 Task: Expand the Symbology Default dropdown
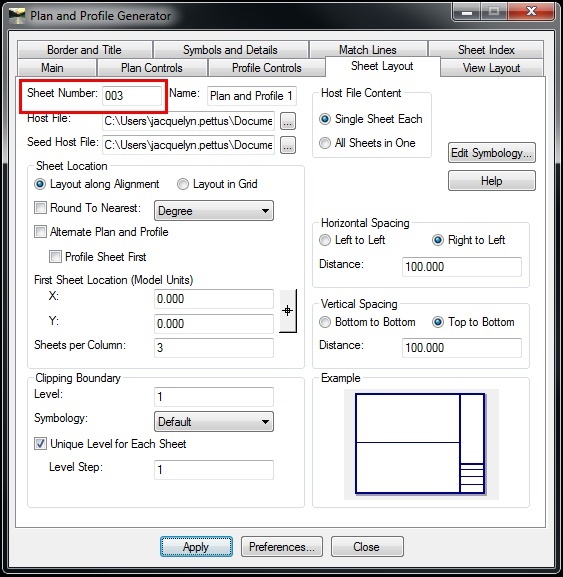click(214, 422)
